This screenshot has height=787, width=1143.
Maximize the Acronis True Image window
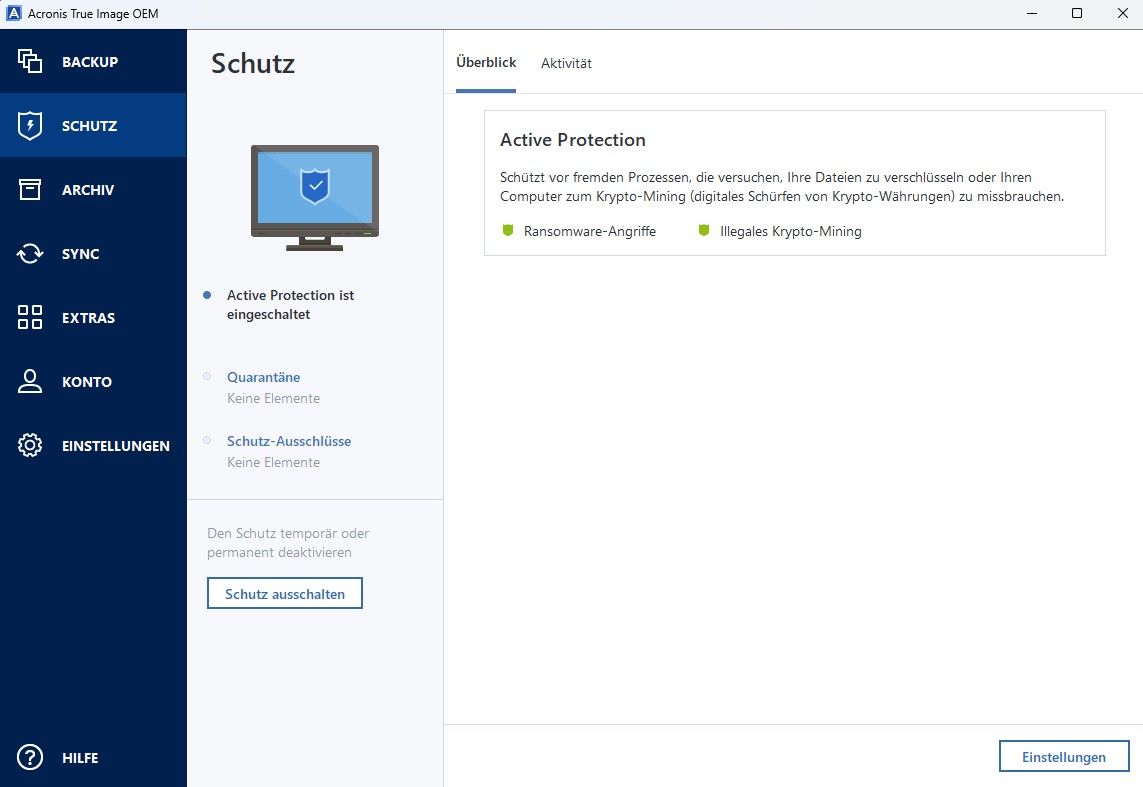click(1077, 14)
